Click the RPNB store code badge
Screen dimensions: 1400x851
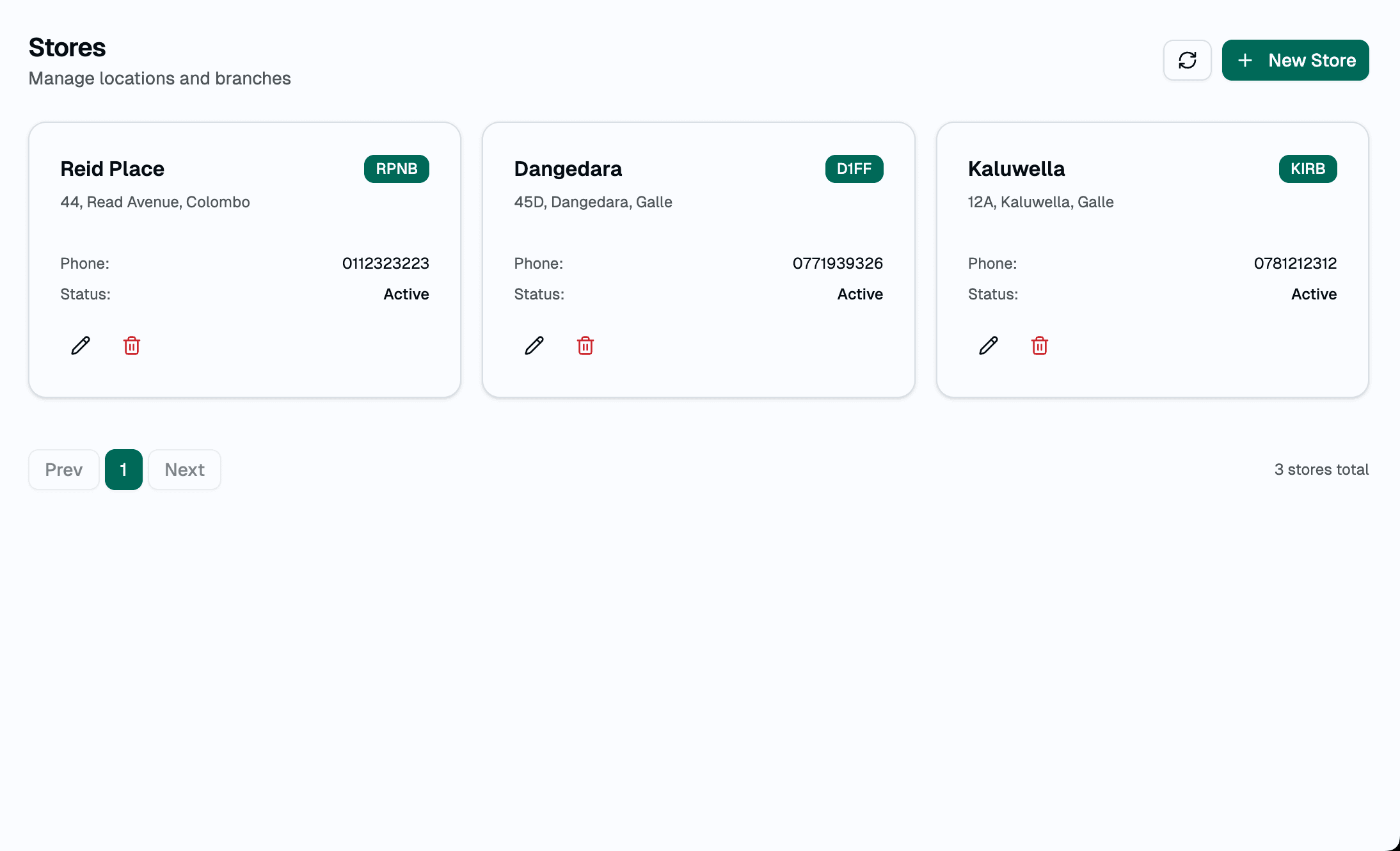pyautogui.click(x=396, y=168)
